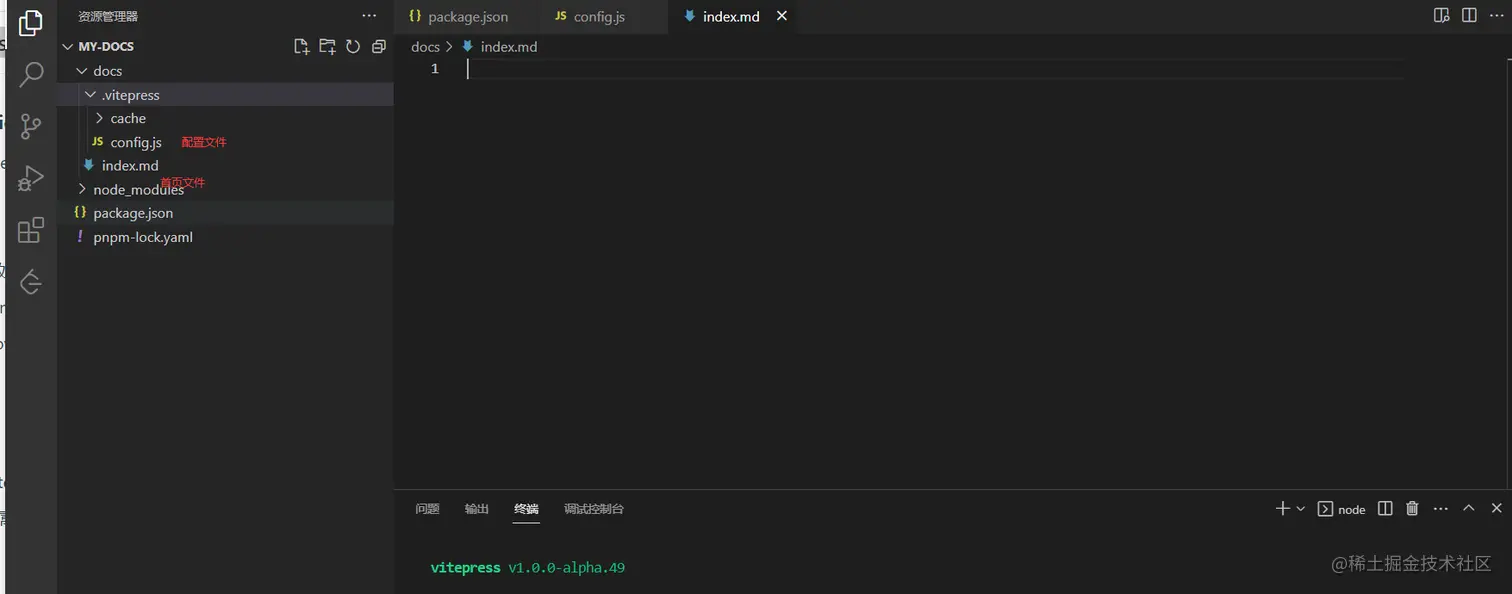
Task: Split the editor to the right
Action: pyautogui.click(x=1469, y=16)
